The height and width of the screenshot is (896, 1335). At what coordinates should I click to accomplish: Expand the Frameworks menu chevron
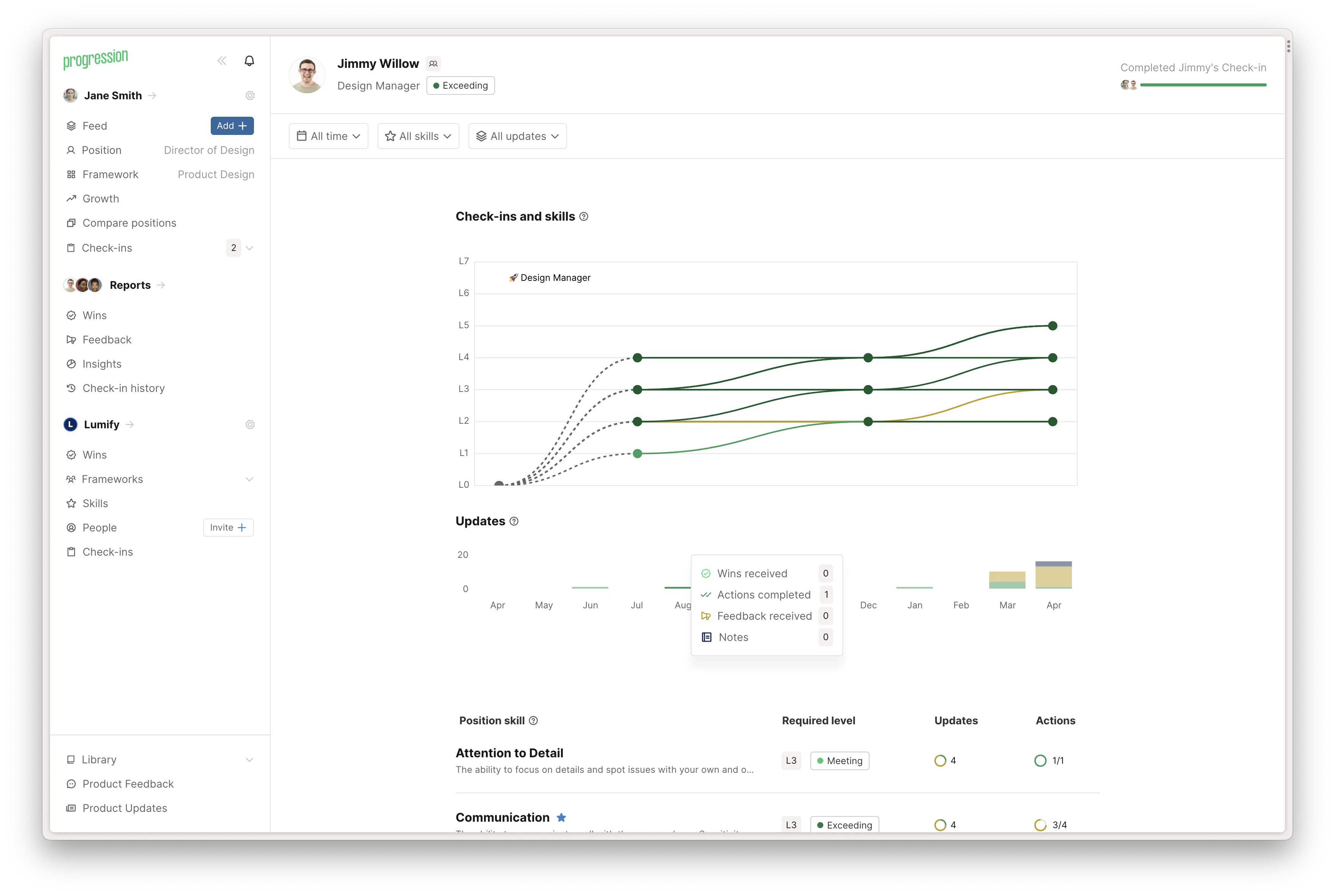[250, 479]
